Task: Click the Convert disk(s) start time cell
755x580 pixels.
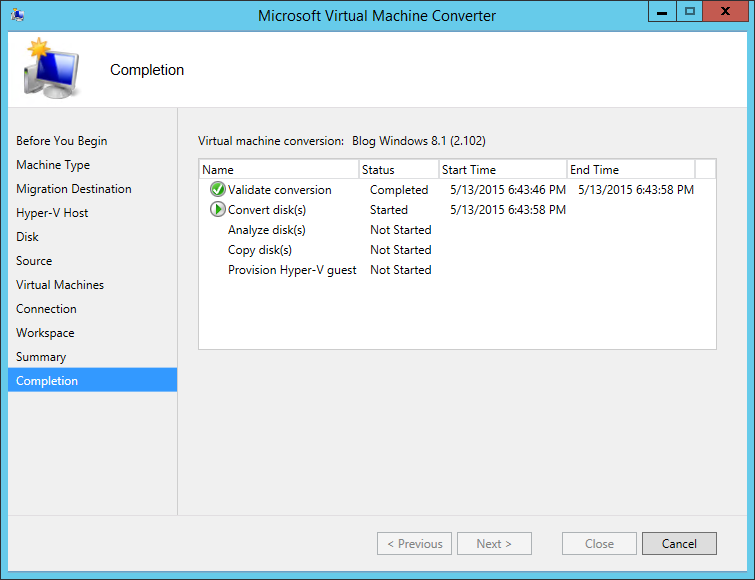Action: point(508,210)
